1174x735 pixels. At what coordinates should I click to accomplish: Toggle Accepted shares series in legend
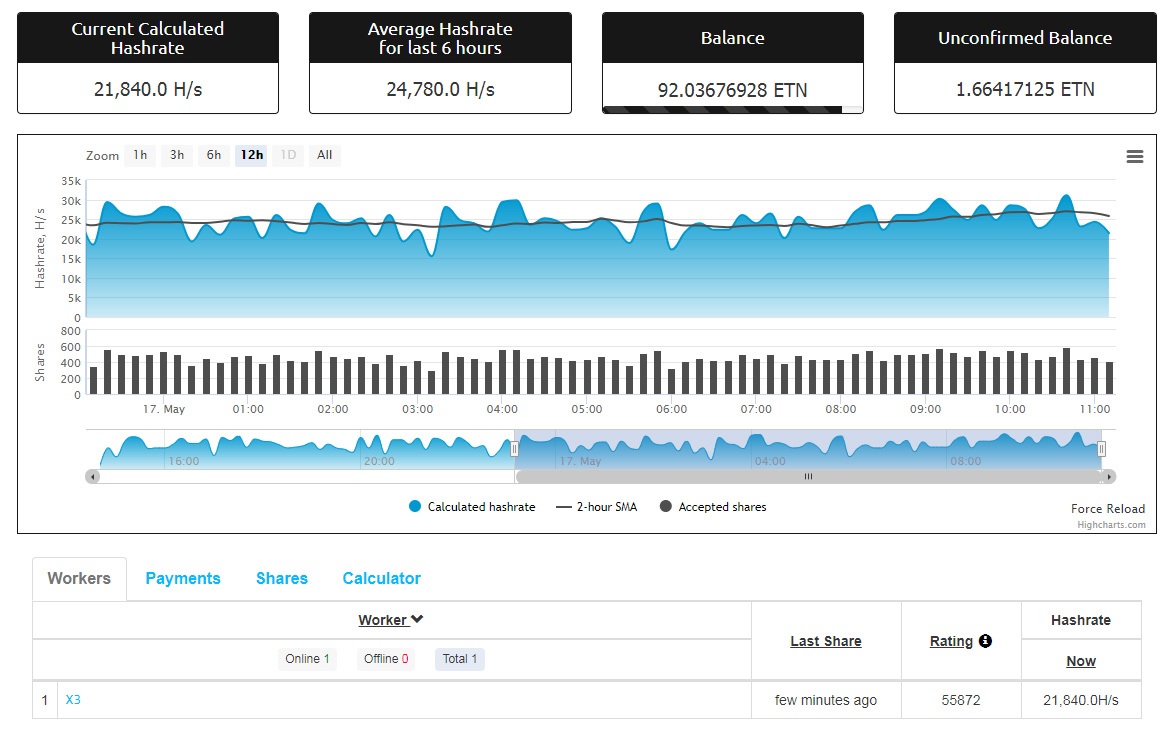point(713,507)
